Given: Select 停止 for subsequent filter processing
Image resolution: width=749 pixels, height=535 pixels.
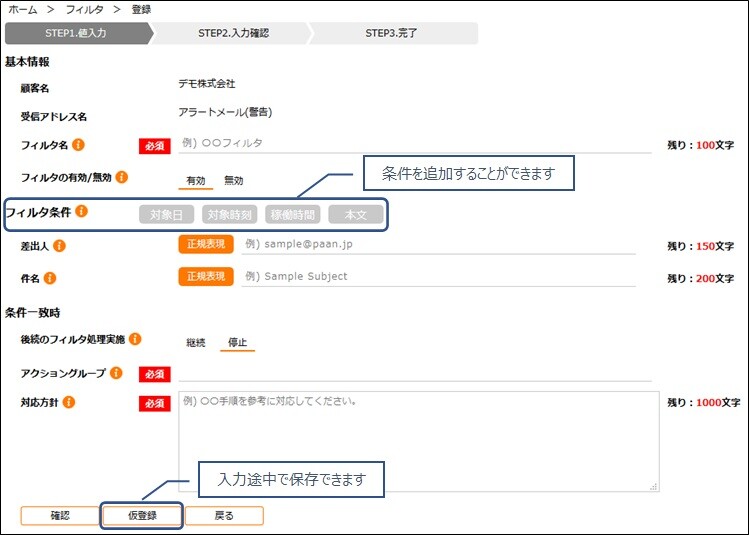Looking at the screenshot, I should pos(237,343).
